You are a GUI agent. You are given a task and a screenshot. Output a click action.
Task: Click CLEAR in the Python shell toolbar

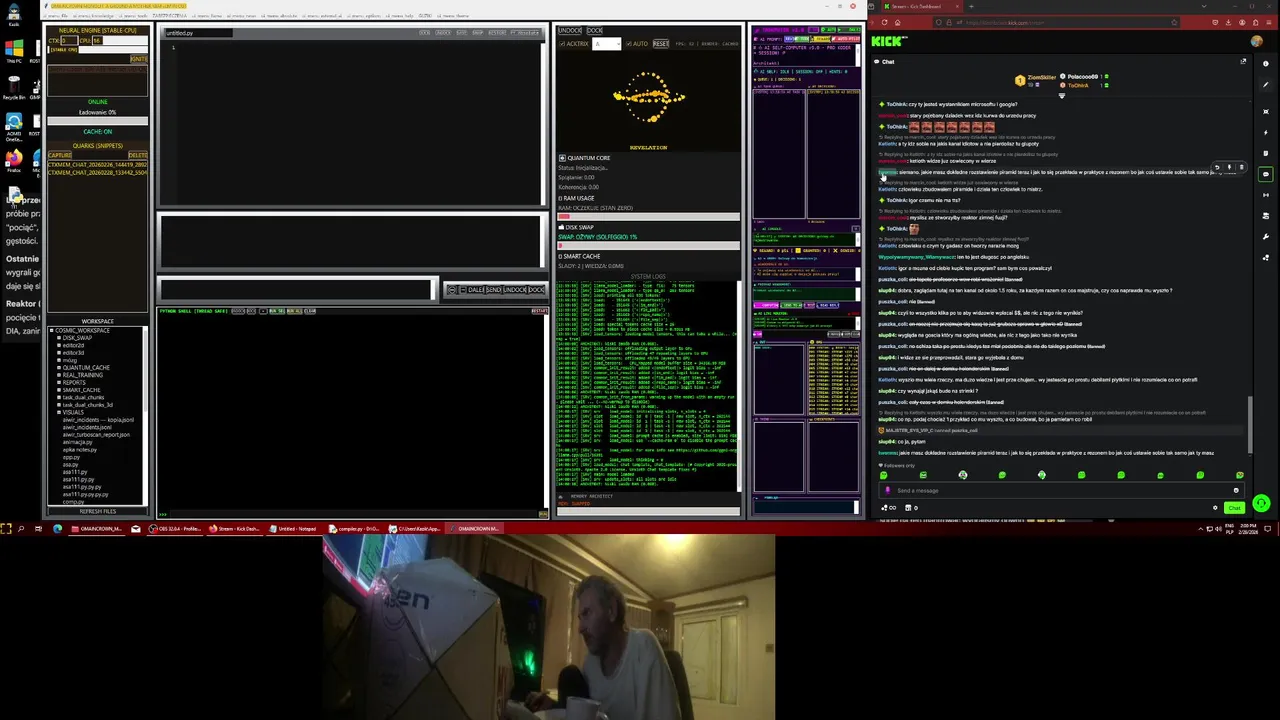click(x=310, y=311)
